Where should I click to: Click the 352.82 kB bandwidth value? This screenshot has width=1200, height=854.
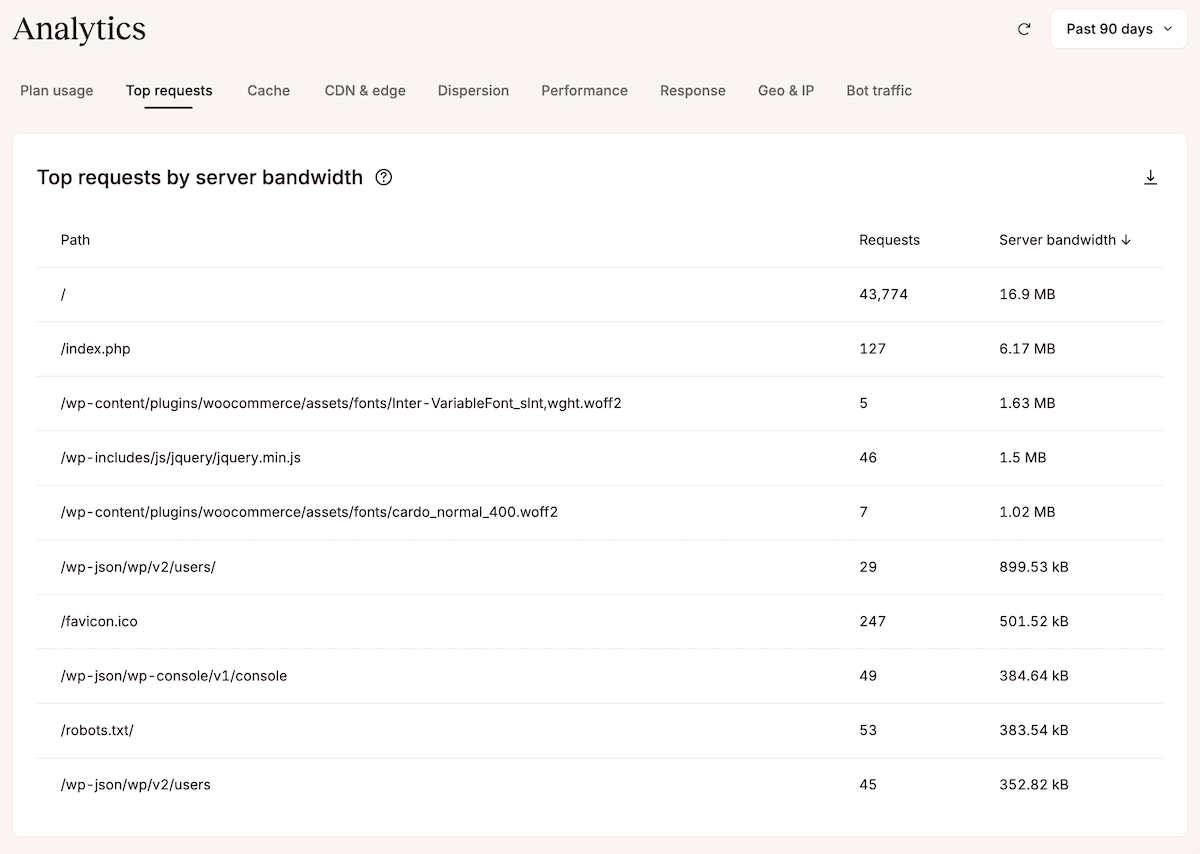[1034, 785]
